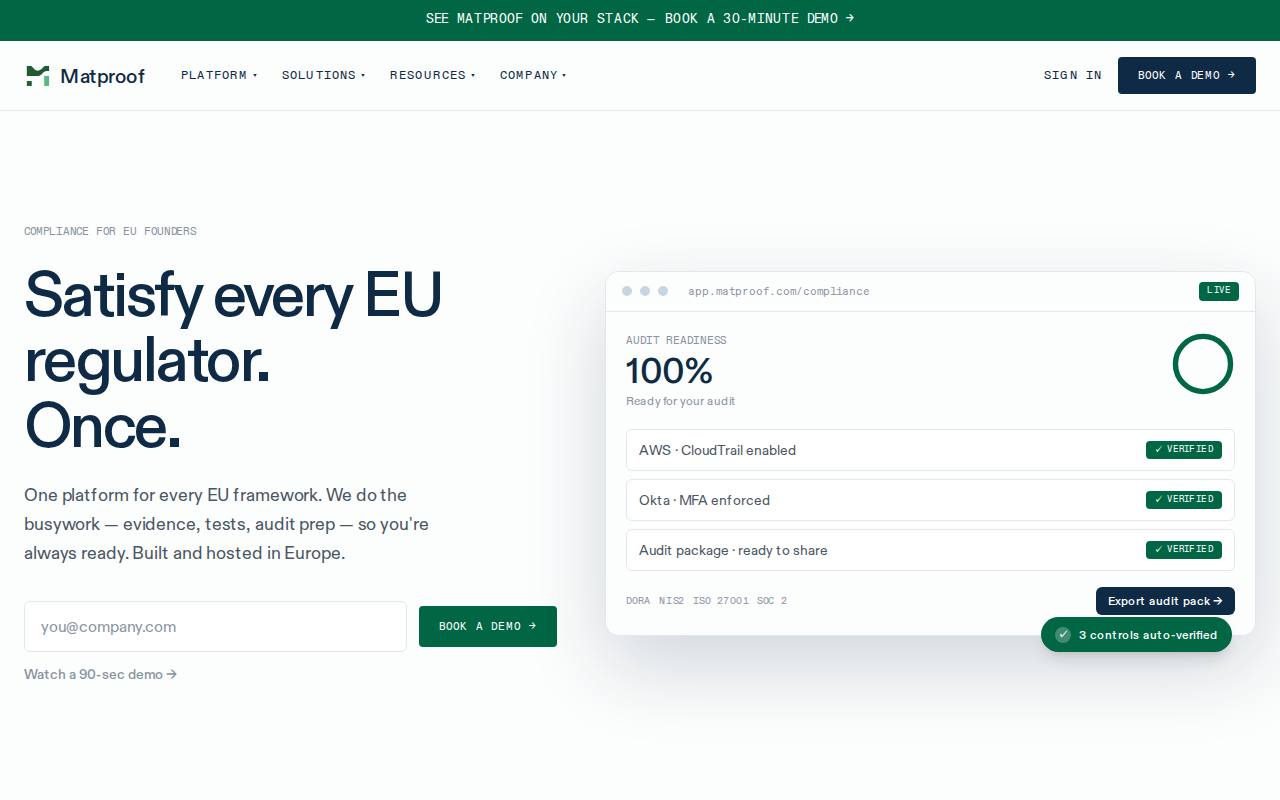Expand the Company menu
1280x800 pixels.
pos(533,75)
